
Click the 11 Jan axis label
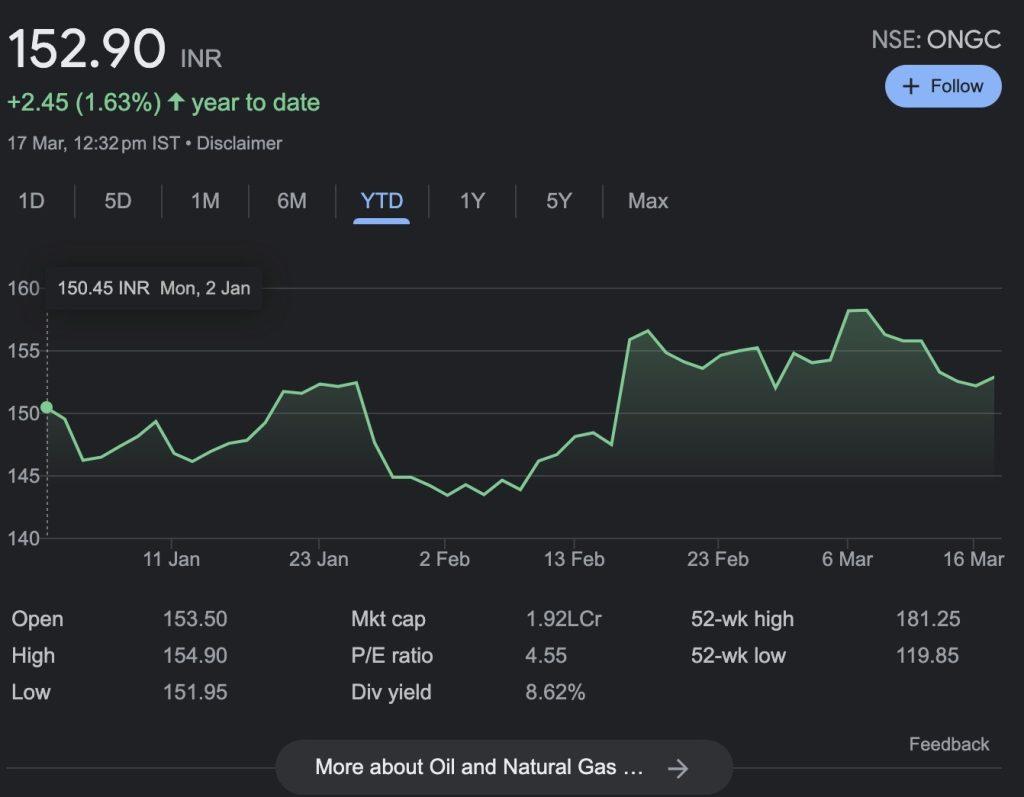pos(171,559)
